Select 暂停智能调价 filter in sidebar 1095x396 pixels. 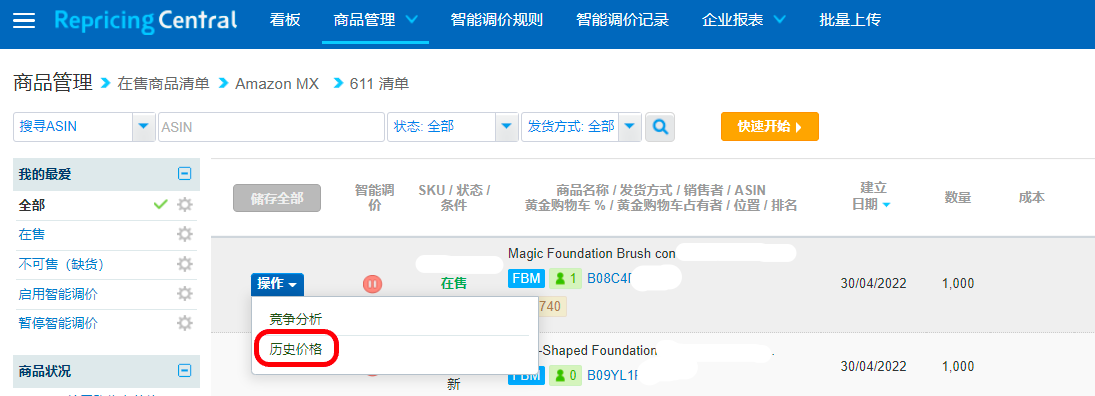pyautogui.click(x=58, y=323)
